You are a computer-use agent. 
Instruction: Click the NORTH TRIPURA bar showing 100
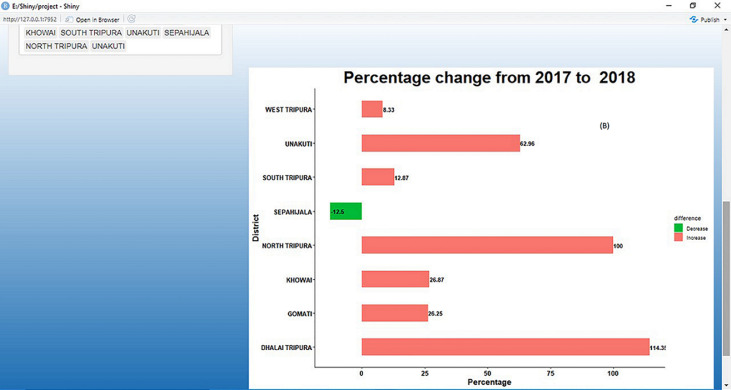click(487, 245)
